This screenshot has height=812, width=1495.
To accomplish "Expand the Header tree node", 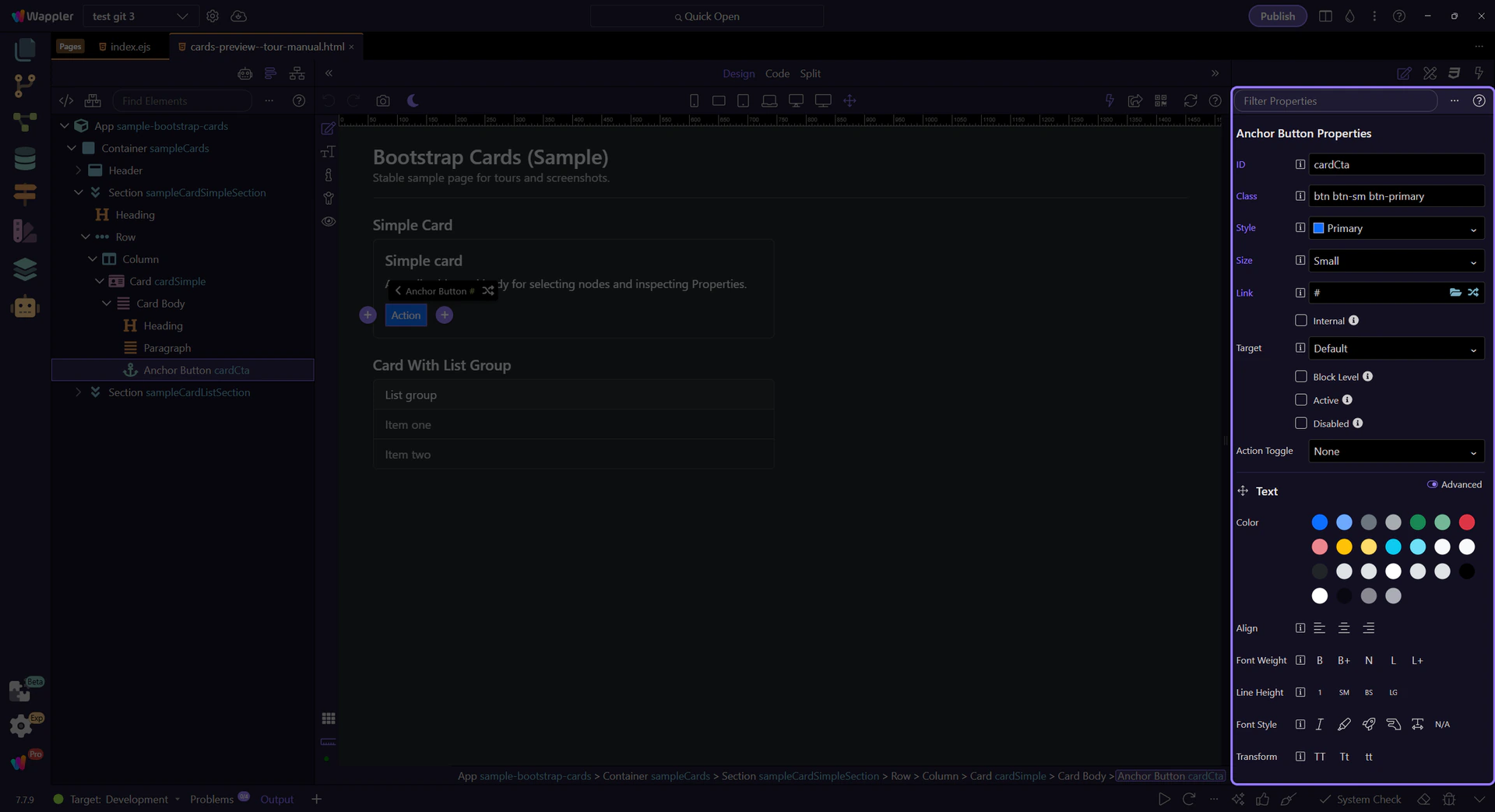I will (x=79, y=170).
